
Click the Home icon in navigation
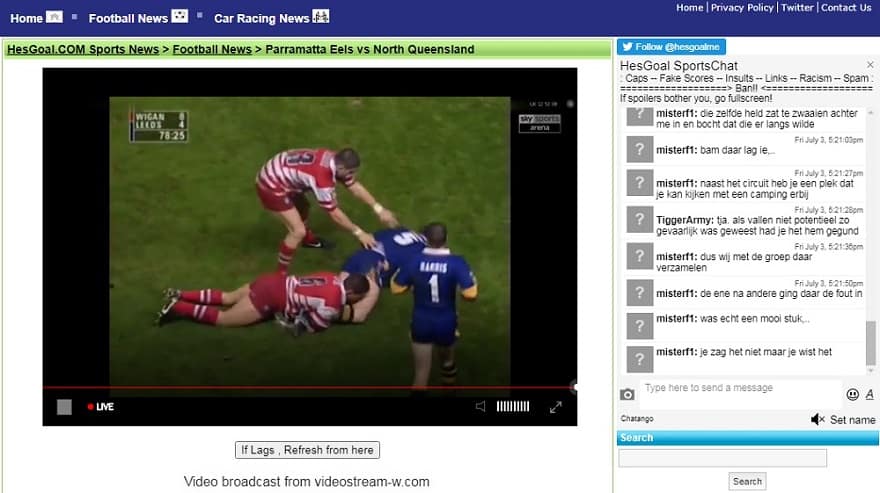click(x=55, y=17)
